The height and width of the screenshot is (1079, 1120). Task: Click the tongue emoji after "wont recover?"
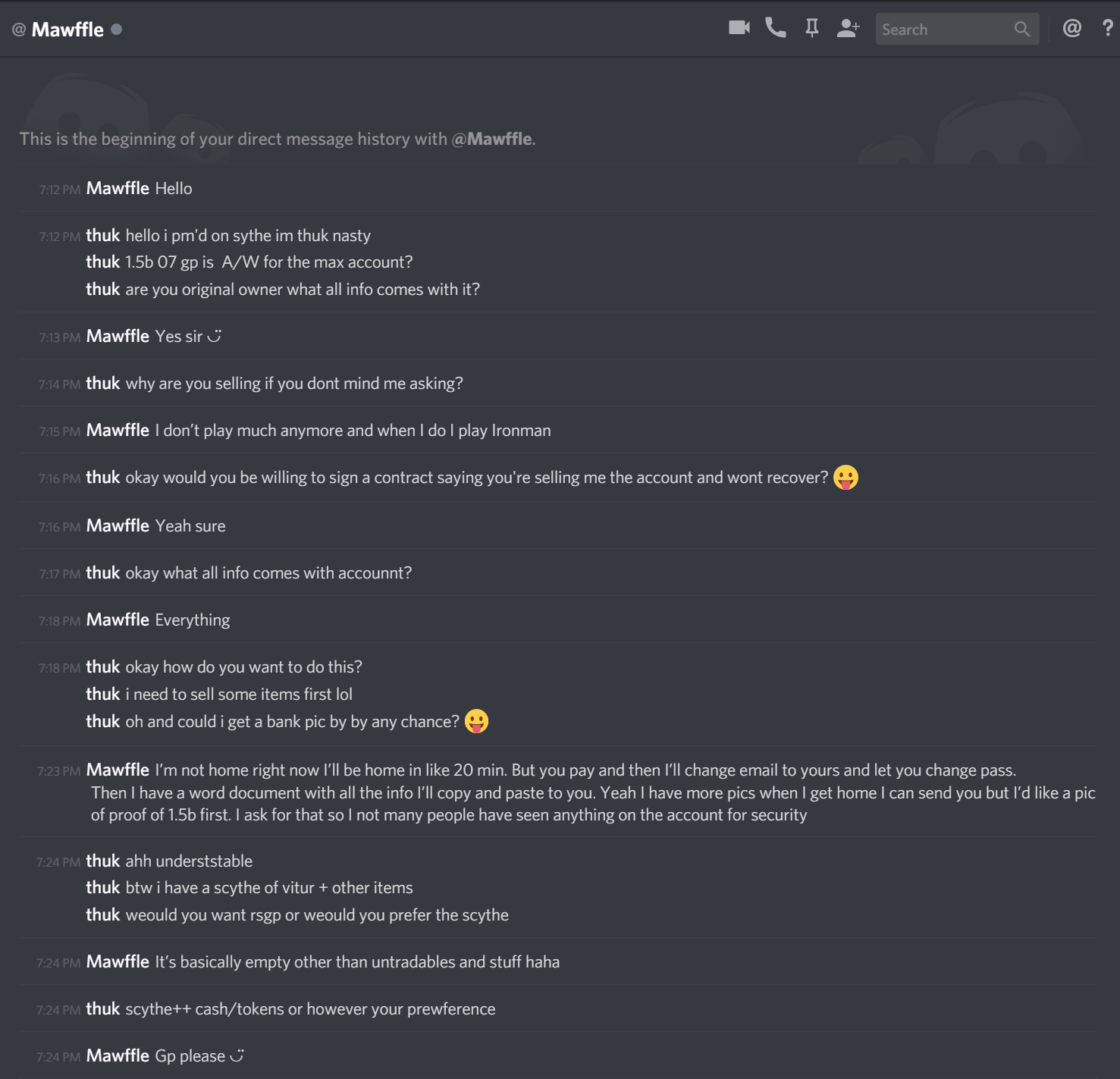845,477
